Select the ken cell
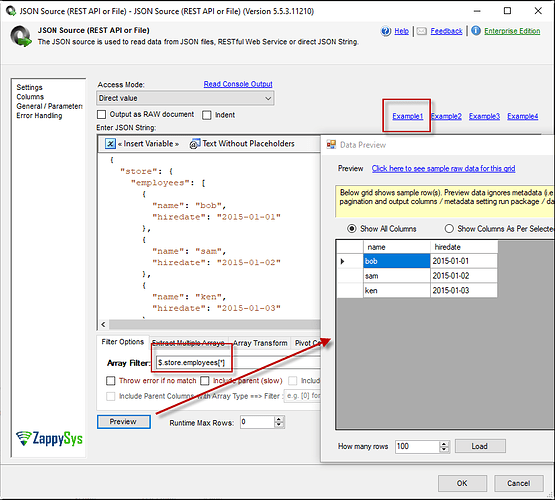The width and height of the screenshot is (555, 500). 397,291
